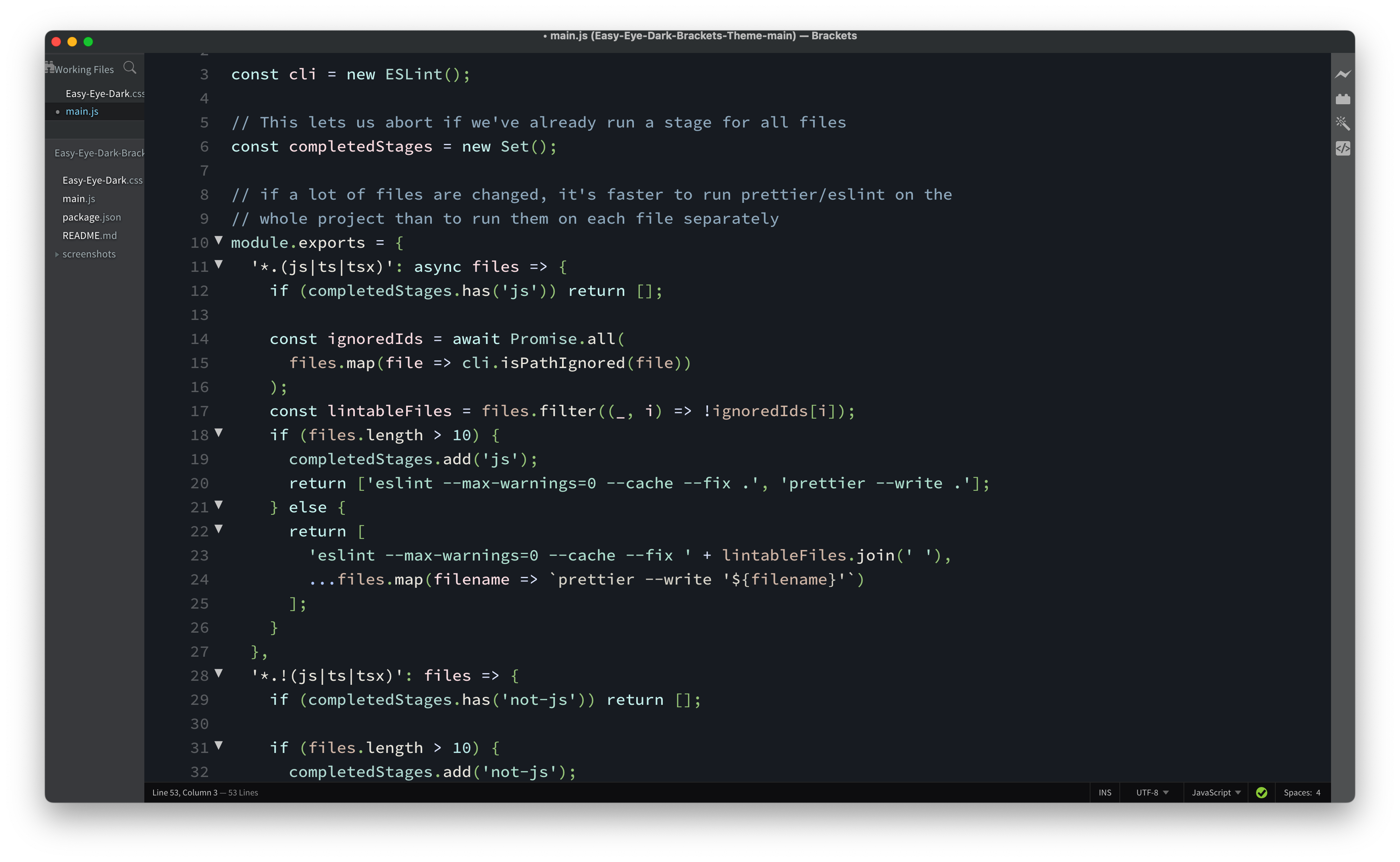The height and width of the screenshot is (862, 1400).
Task: Click the search magnifier beside Working Files
Action: click(130, 67)
